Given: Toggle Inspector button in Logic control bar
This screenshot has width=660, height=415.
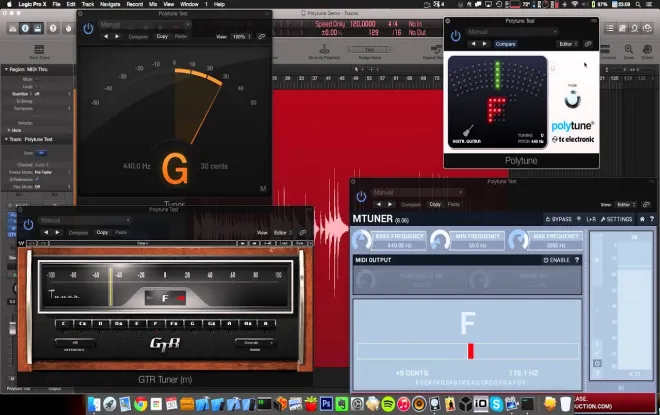Looking at the screenshot, I should tap(25, 28).
